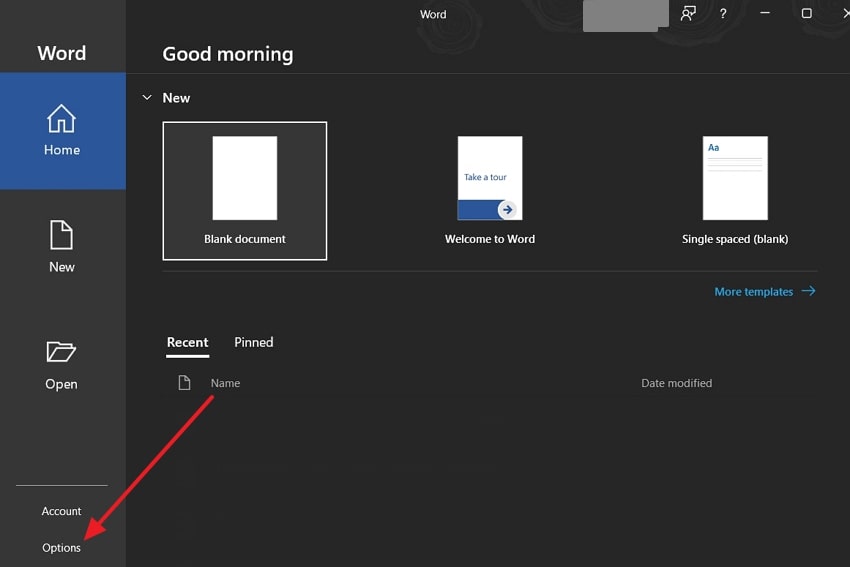This screenshot has height=567, width=850.
Task: Sort files by Name column
Action: tap(225, 383)
